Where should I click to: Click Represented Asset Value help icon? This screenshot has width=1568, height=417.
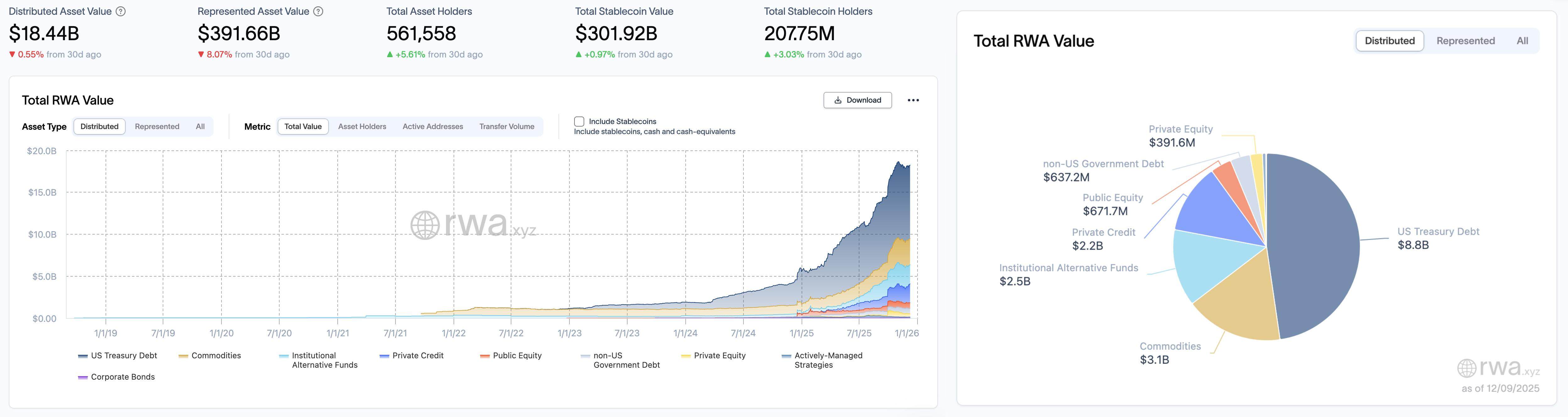click(x=318, y=12)
